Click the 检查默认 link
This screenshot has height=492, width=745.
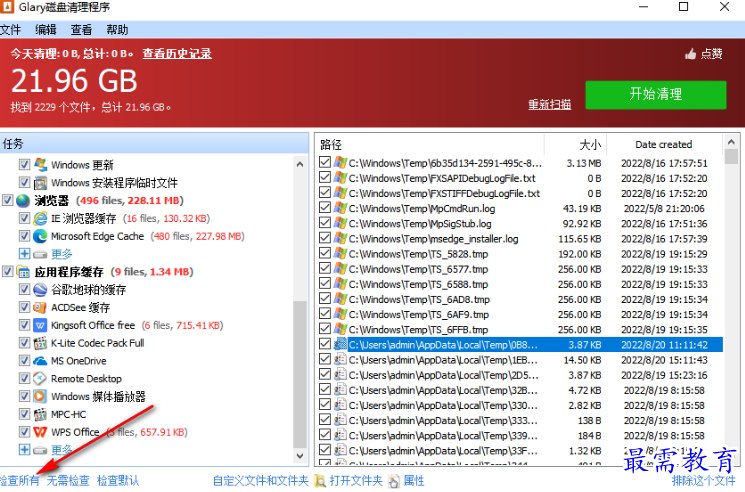click(x=118, y=481)
